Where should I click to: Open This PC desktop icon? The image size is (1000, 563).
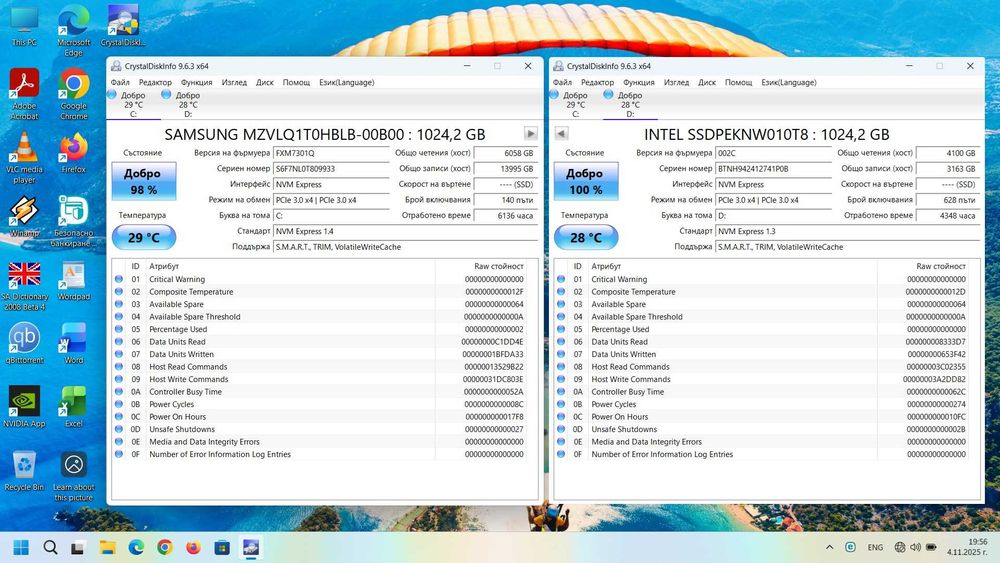24,26
